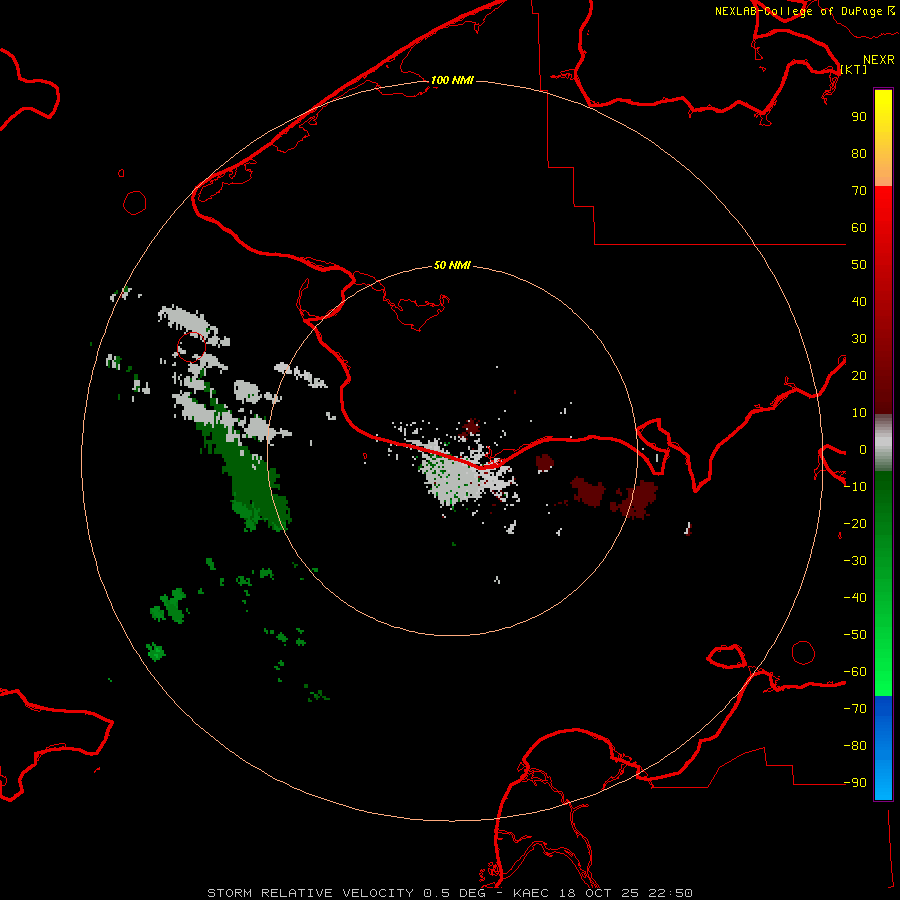Image resolution: width=900 pixels, height=900 pixels.
Task: Pick the dark maroon band near 20 knots
Action: [883, 376]
